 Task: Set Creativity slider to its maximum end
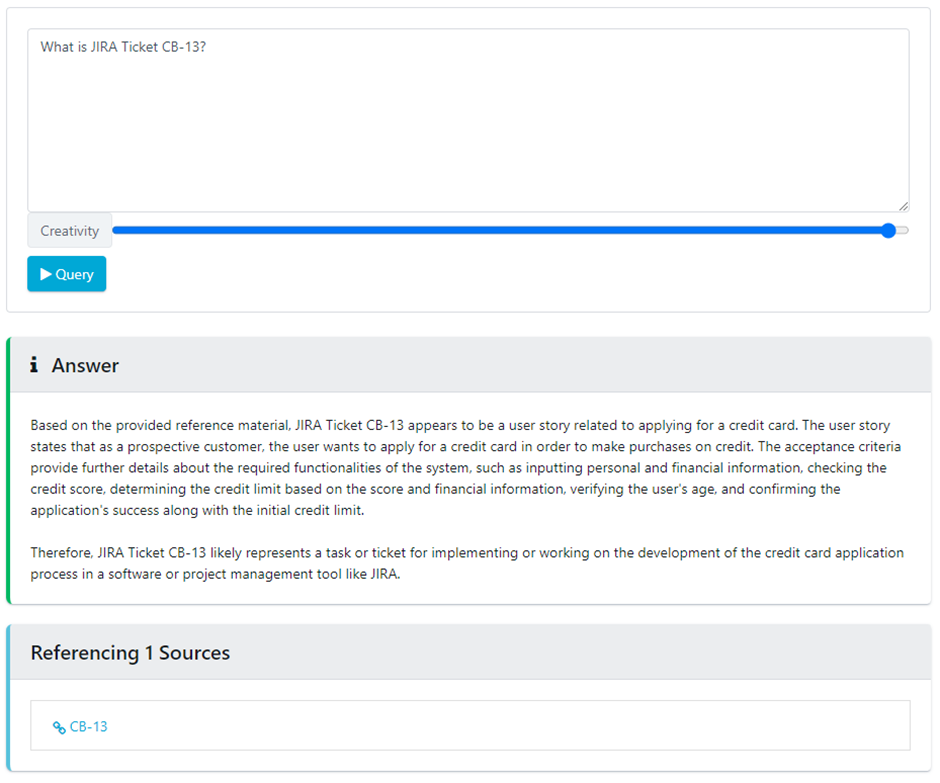(x=905, y=231)
